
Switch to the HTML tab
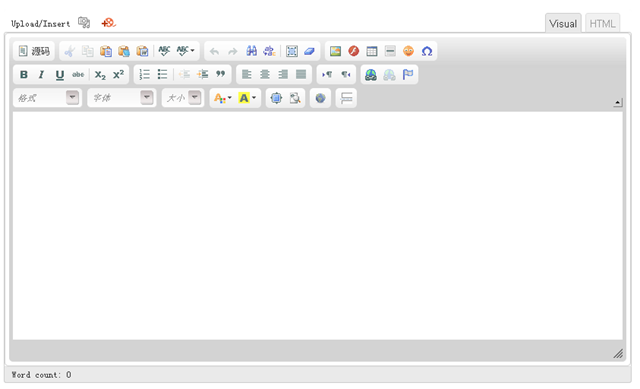point(602,23)
